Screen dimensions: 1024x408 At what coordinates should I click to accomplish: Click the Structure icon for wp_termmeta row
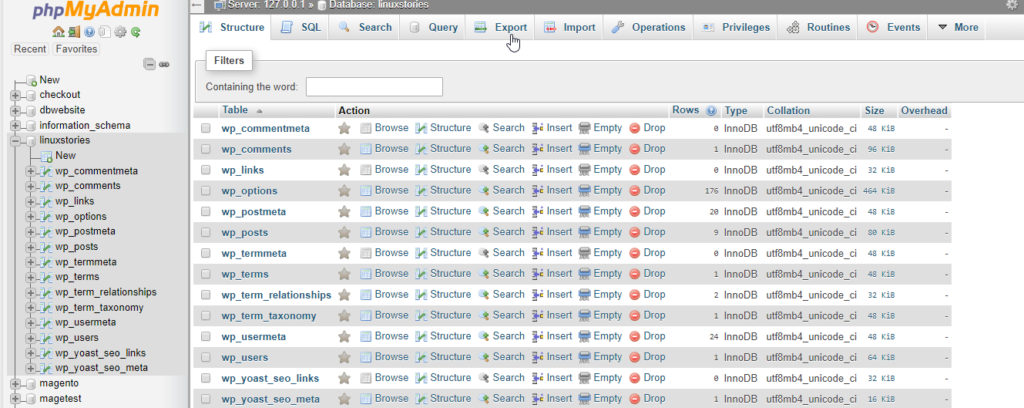tap(421, 253)
